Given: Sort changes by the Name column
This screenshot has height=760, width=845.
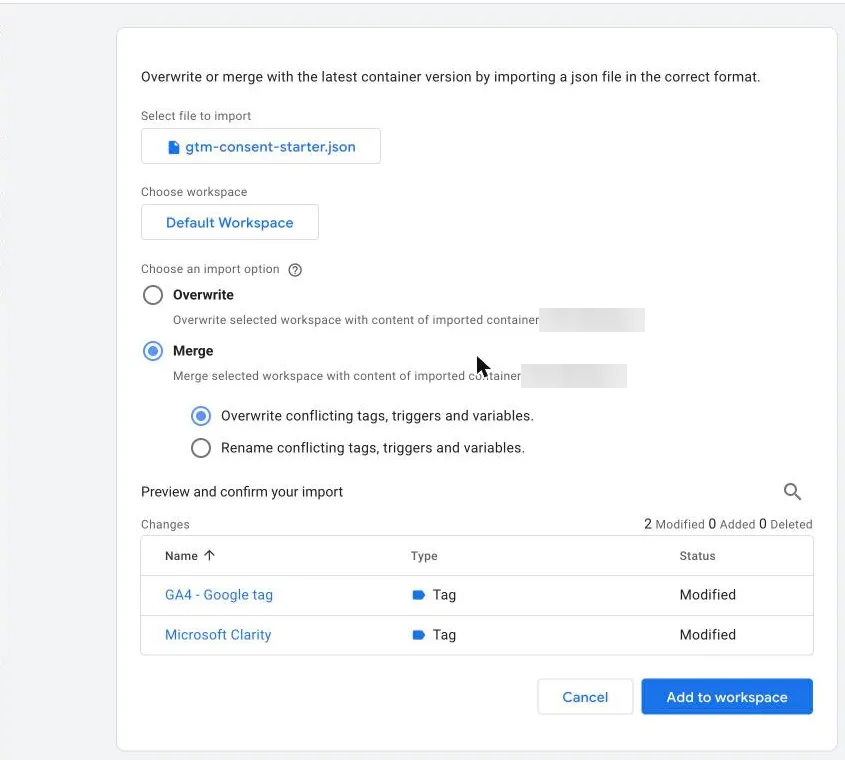Looking at the screenshot, I should coord(190,556).
